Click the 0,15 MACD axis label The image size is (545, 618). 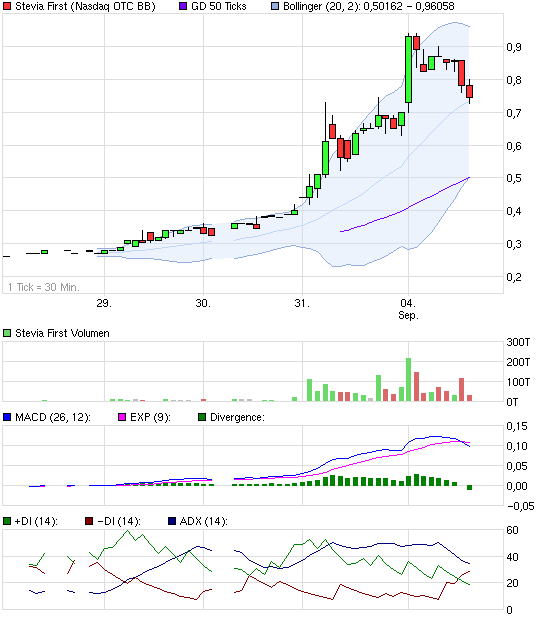click(x=517, y=426)
